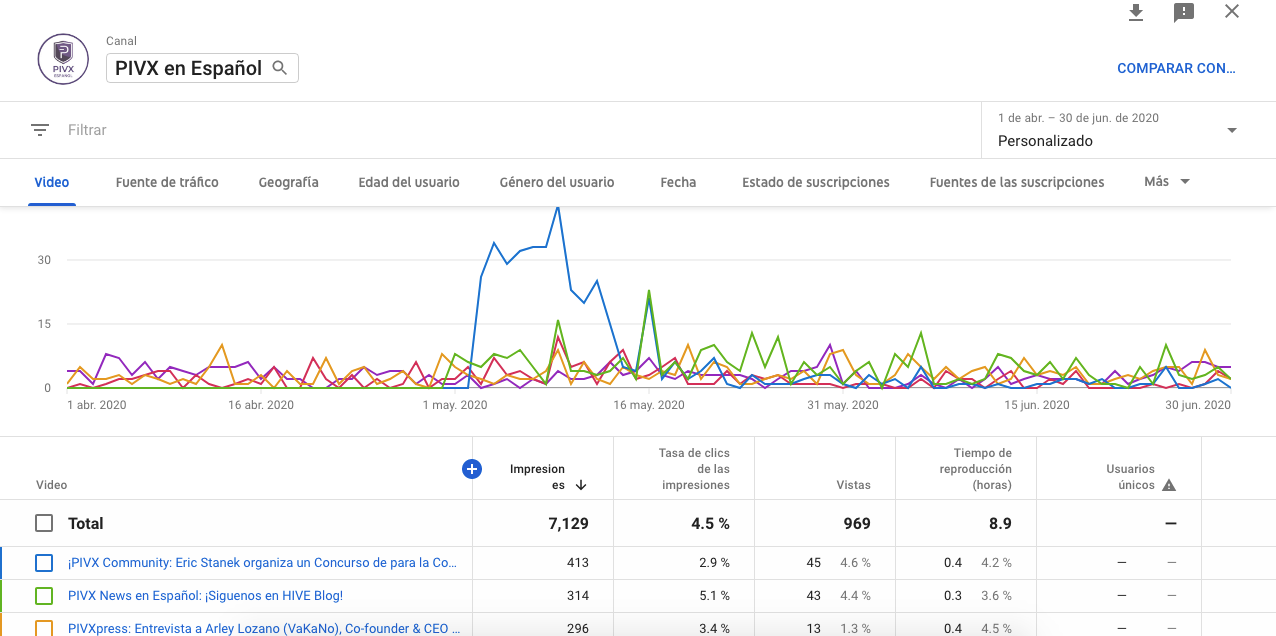
Task: Switch to Fecha tab
Action: [678, 182]
